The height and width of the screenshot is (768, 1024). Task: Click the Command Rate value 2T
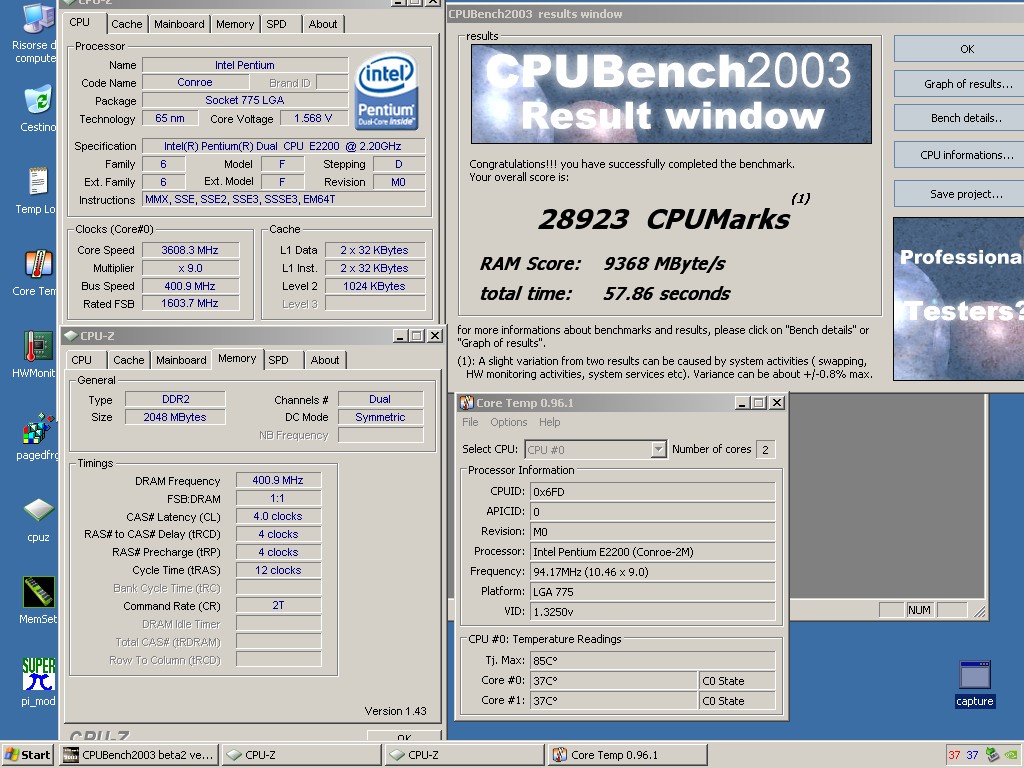click(278, 605)
